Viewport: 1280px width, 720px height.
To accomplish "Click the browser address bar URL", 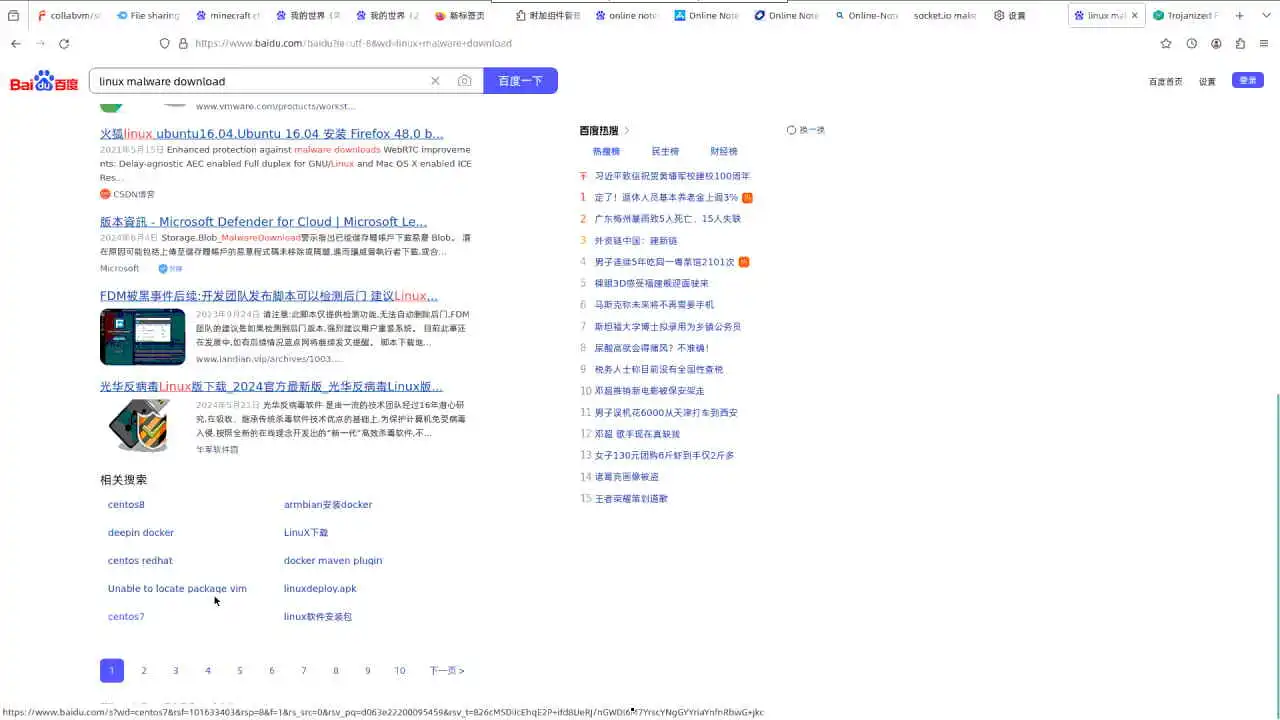I will point(353,44).
